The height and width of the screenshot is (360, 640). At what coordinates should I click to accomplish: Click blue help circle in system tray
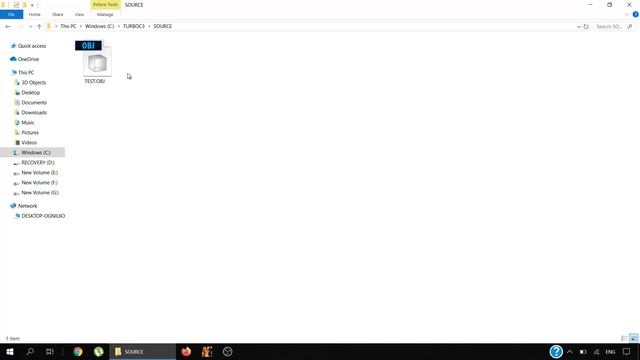click(x=556, y=351)
